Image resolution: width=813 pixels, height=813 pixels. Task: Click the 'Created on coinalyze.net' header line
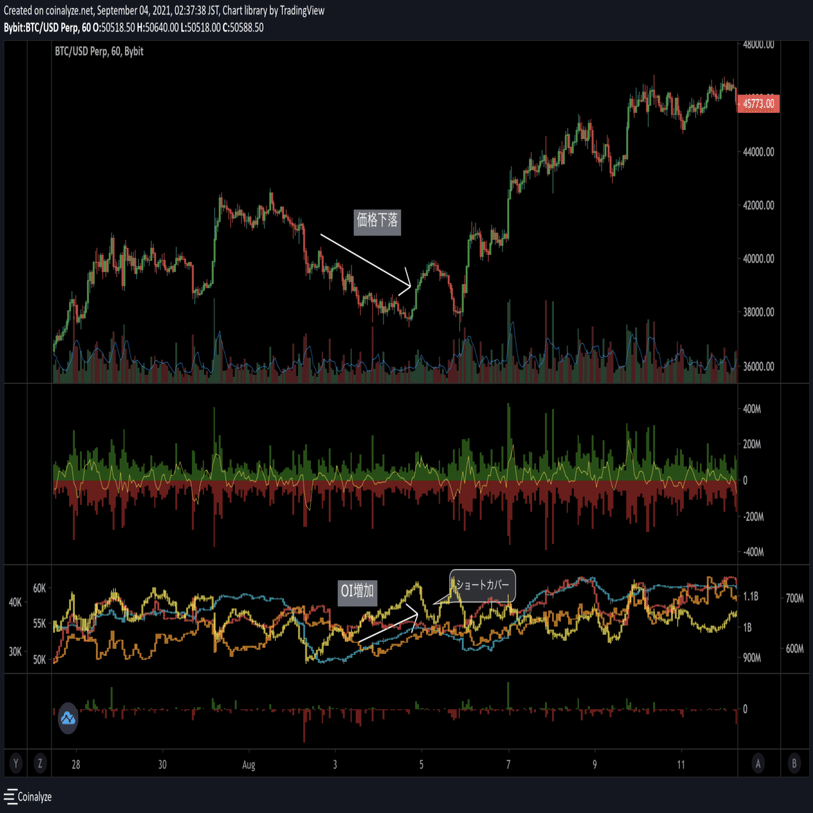coord(164,10)
